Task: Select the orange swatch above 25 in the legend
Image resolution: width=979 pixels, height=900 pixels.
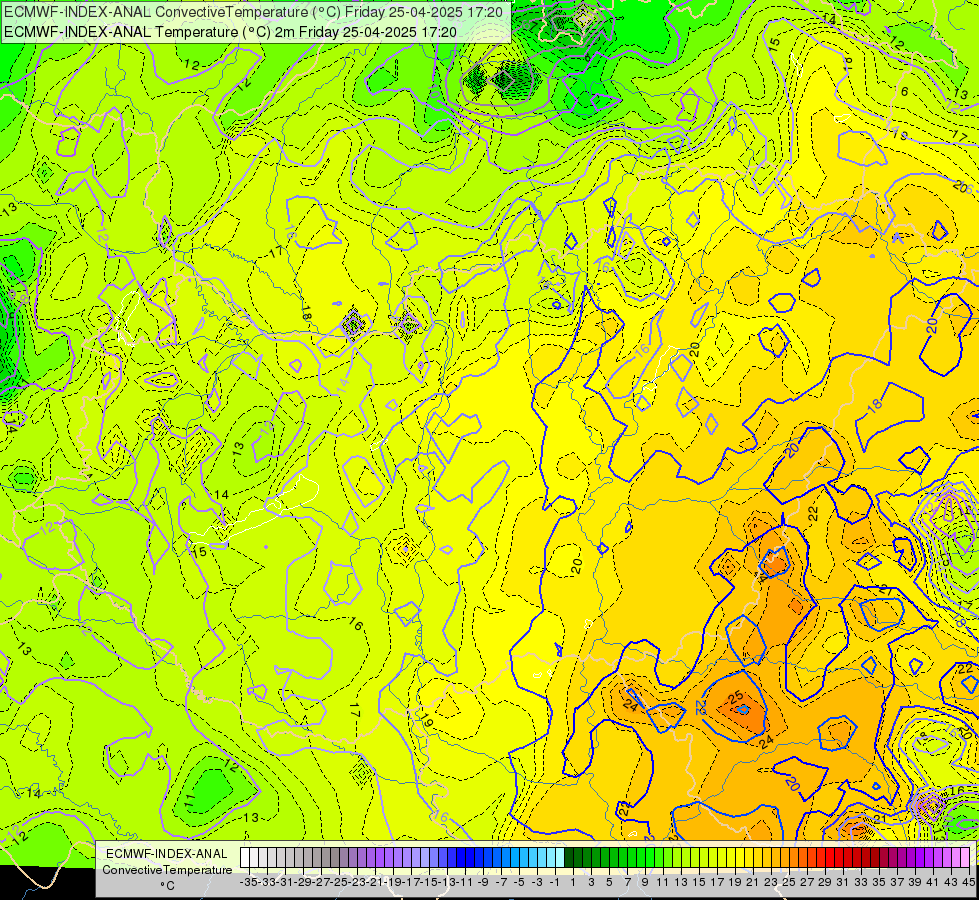Action: 785,857
